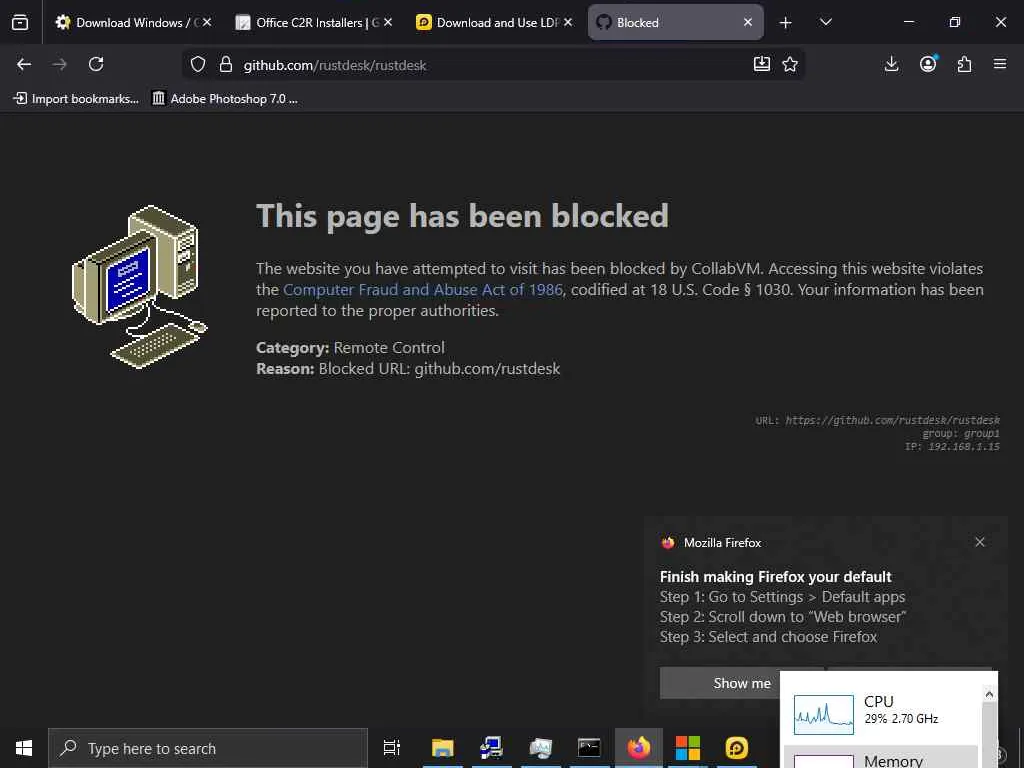Click the taskbar search box
Viewport: 1024px width, 768px height.
click(x=208, y=748)
